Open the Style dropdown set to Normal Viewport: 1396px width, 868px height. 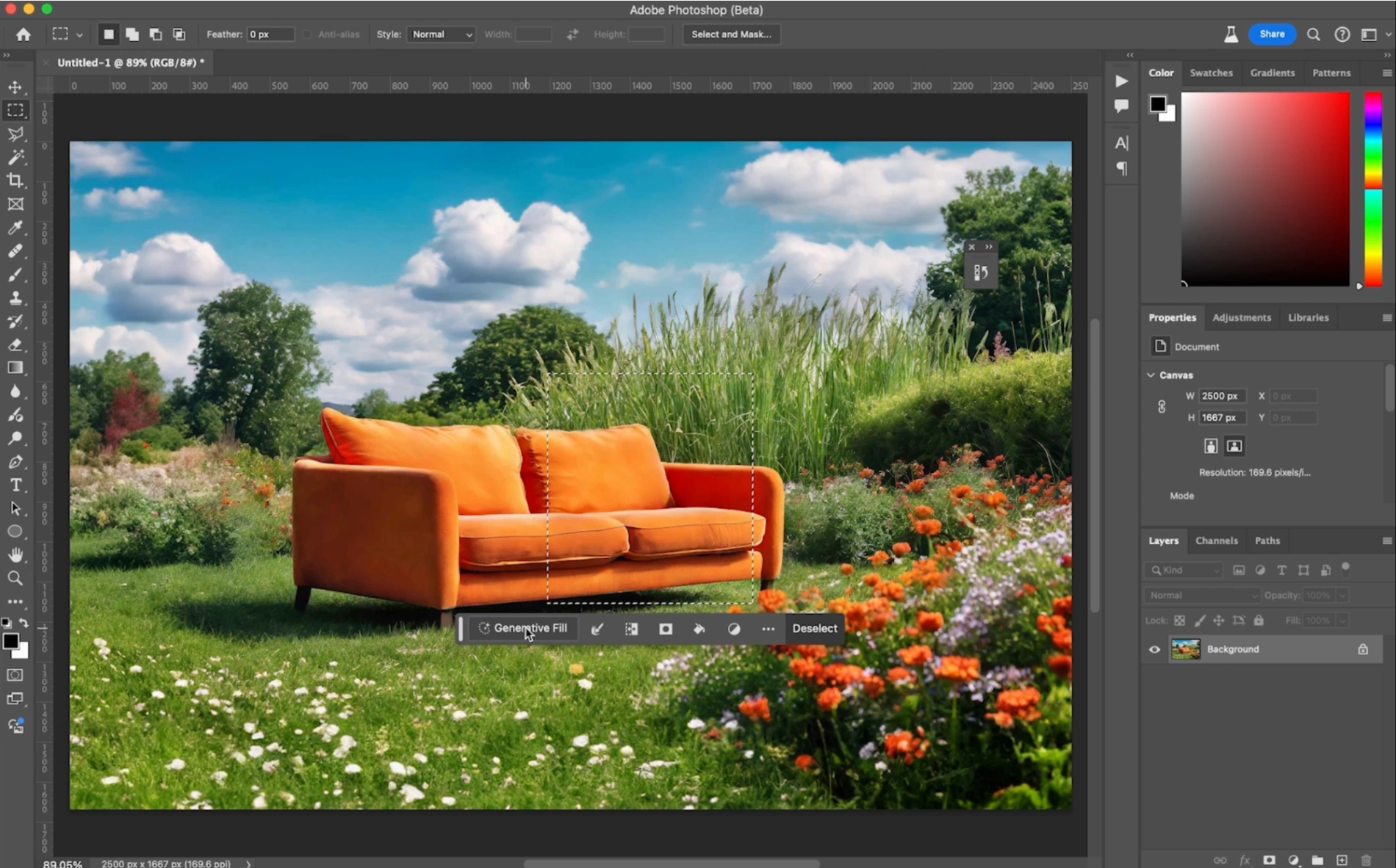click(442, 35)
